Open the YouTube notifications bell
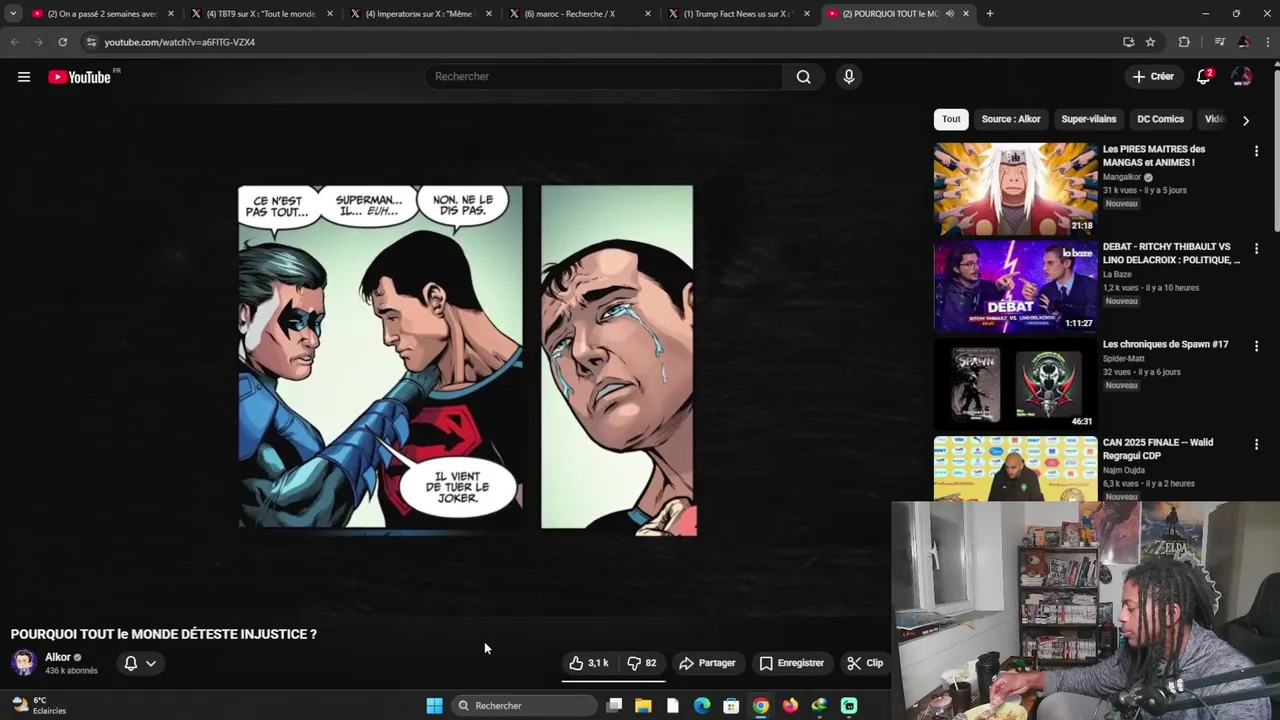Viewport: 1280px width, 720px height. point(1204,77)
